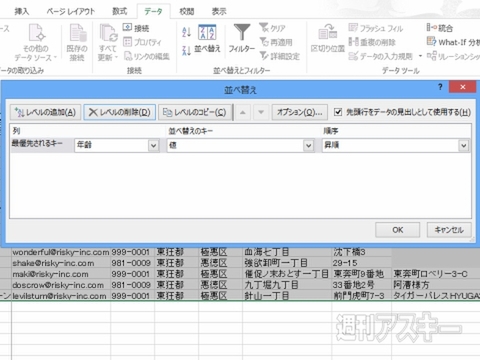The image size is (480, 360).
Task: Confirm sort with OK button
Action: pos(398,230)
